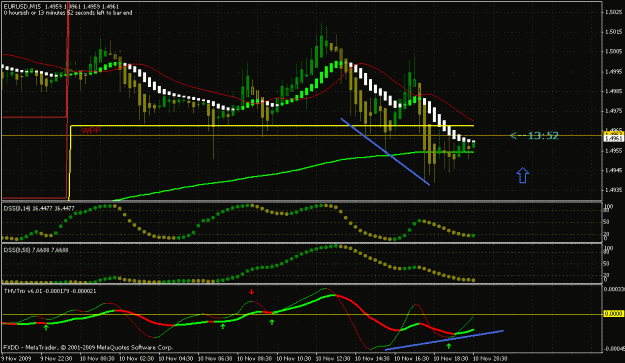Click the white current price tag 1.4961
Viewport: 625px width, 363px height.
[x=614, y=139]
